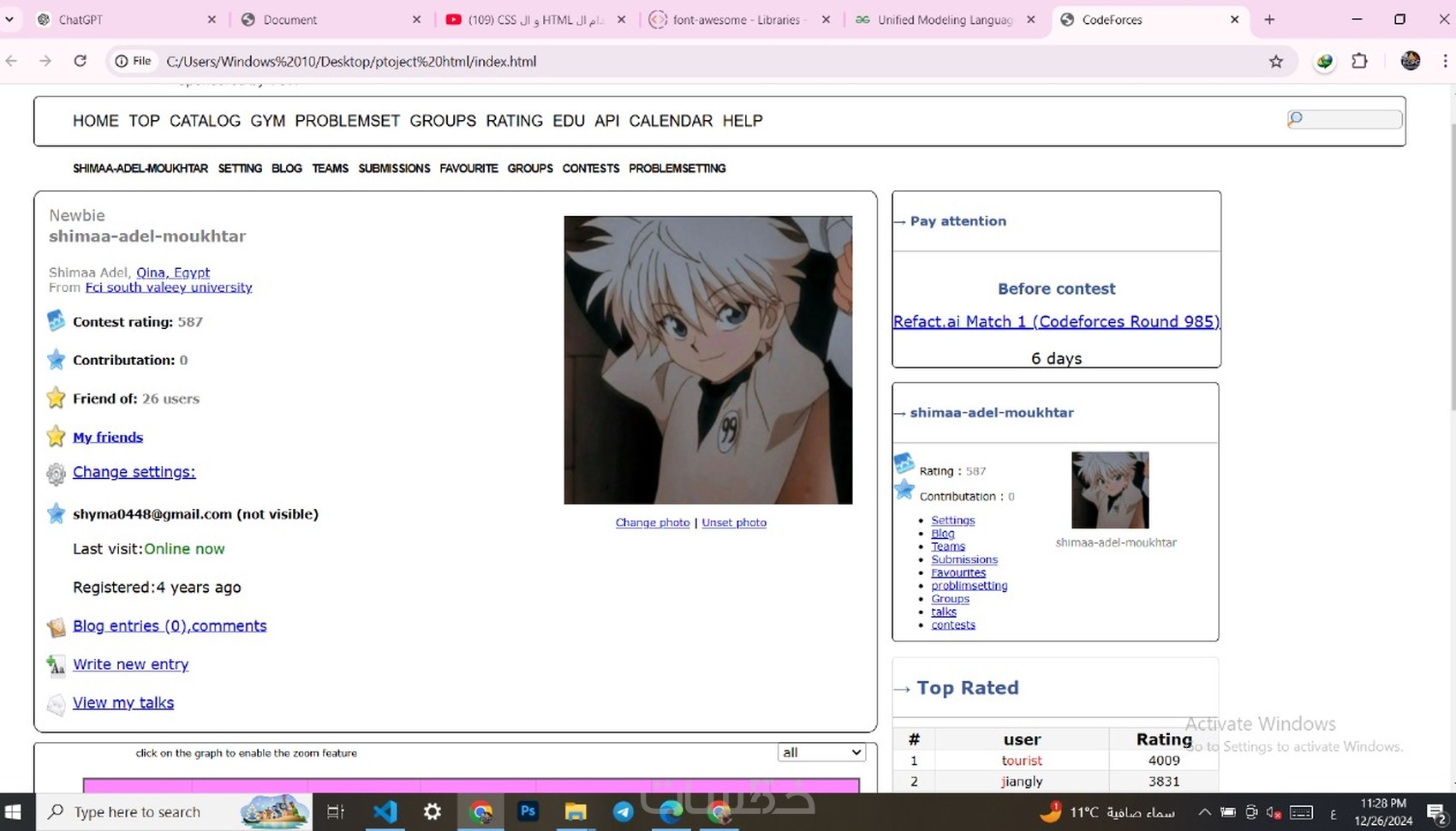Viewport: 1456px width, 831px height.
Task: Open the sidebar Favourites link
Action: pos(958,572)
